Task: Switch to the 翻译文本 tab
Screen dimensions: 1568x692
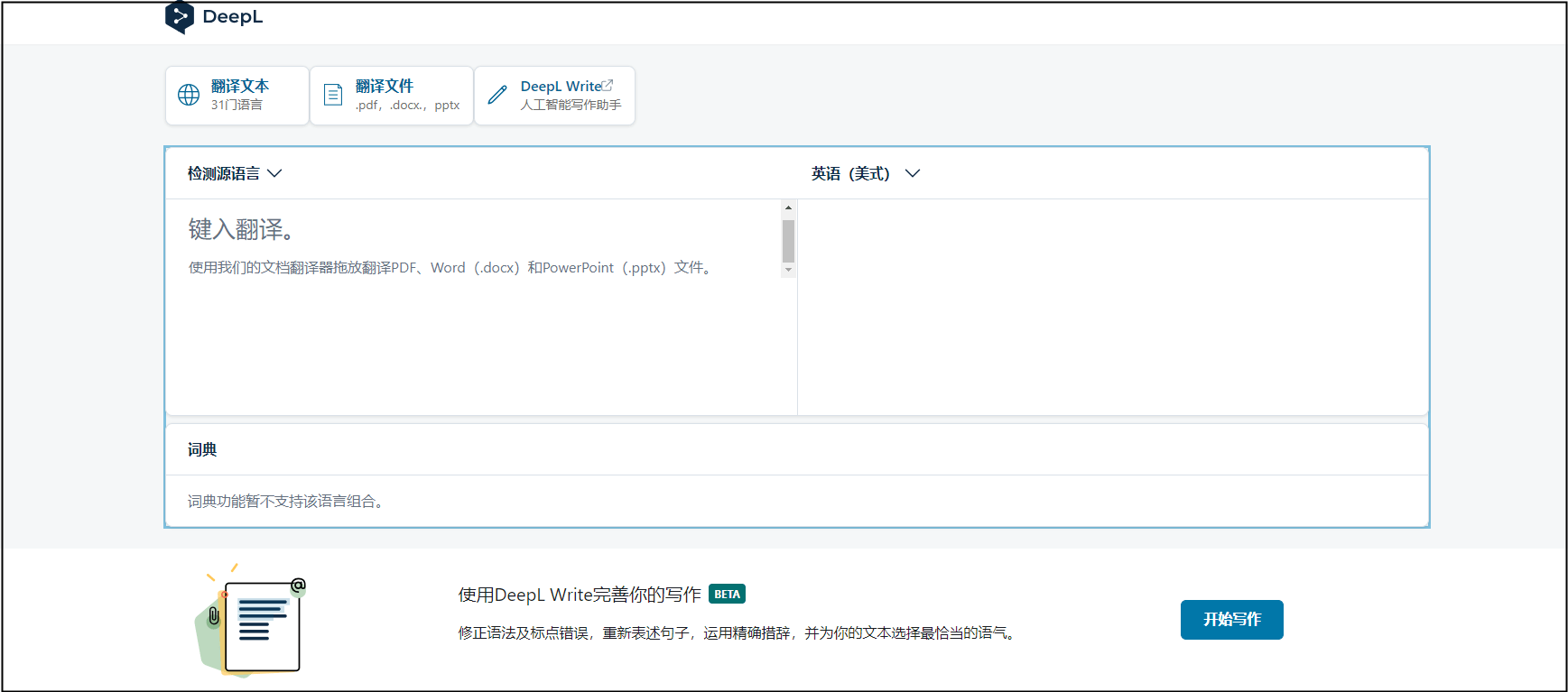Action: click(238, 95)
